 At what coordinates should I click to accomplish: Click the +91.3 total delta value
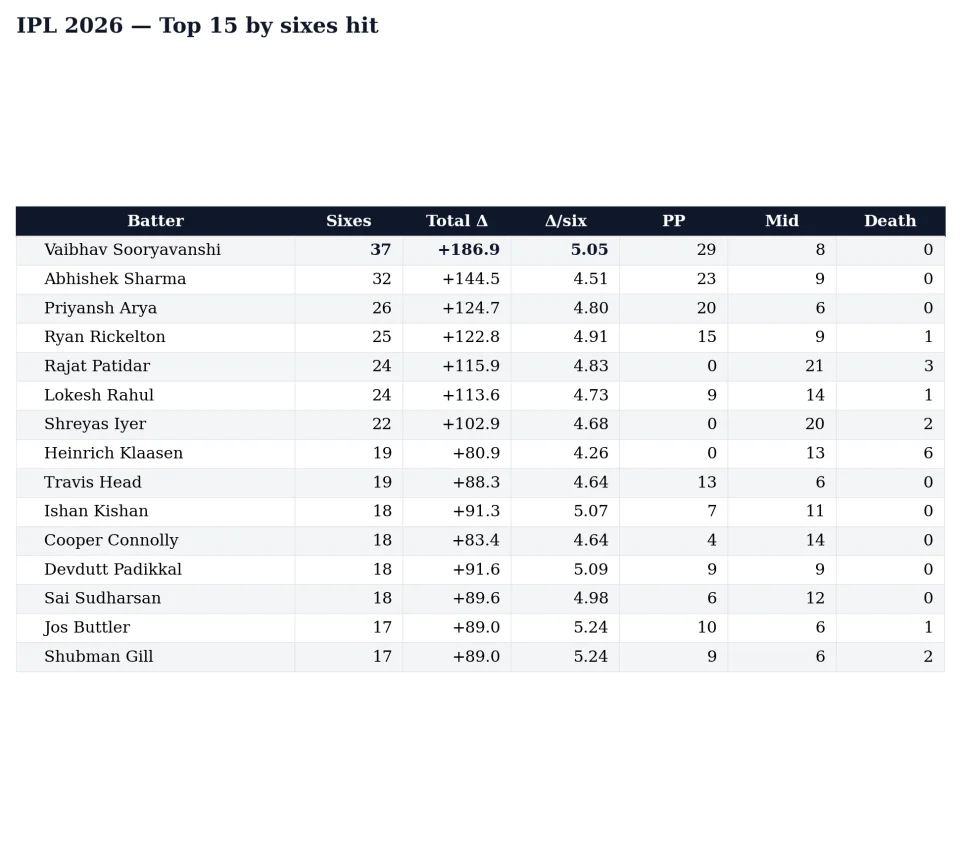tap(476, 511)
